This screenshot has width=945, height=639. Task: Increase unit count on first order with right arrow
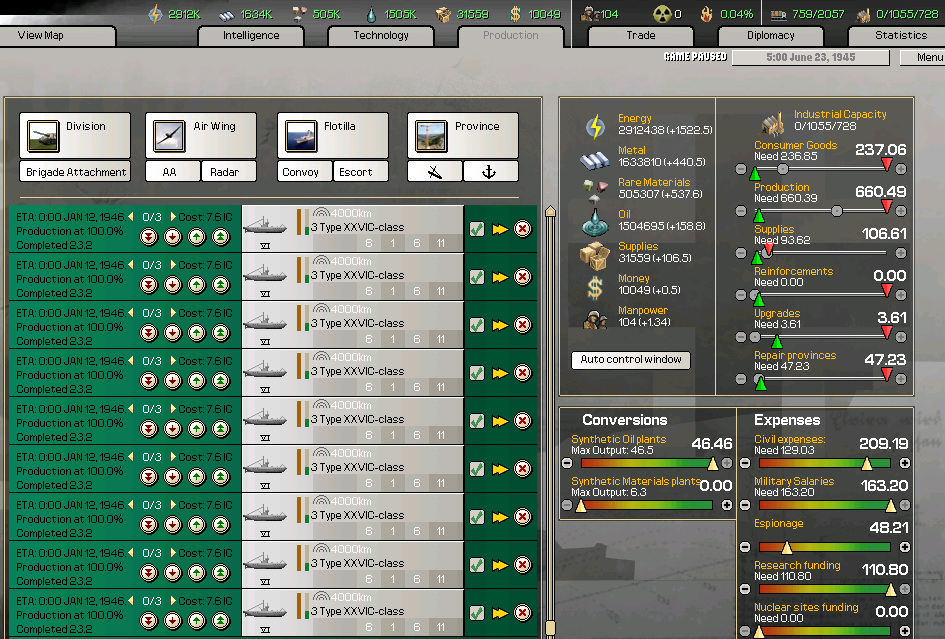[x=172, y=217]
